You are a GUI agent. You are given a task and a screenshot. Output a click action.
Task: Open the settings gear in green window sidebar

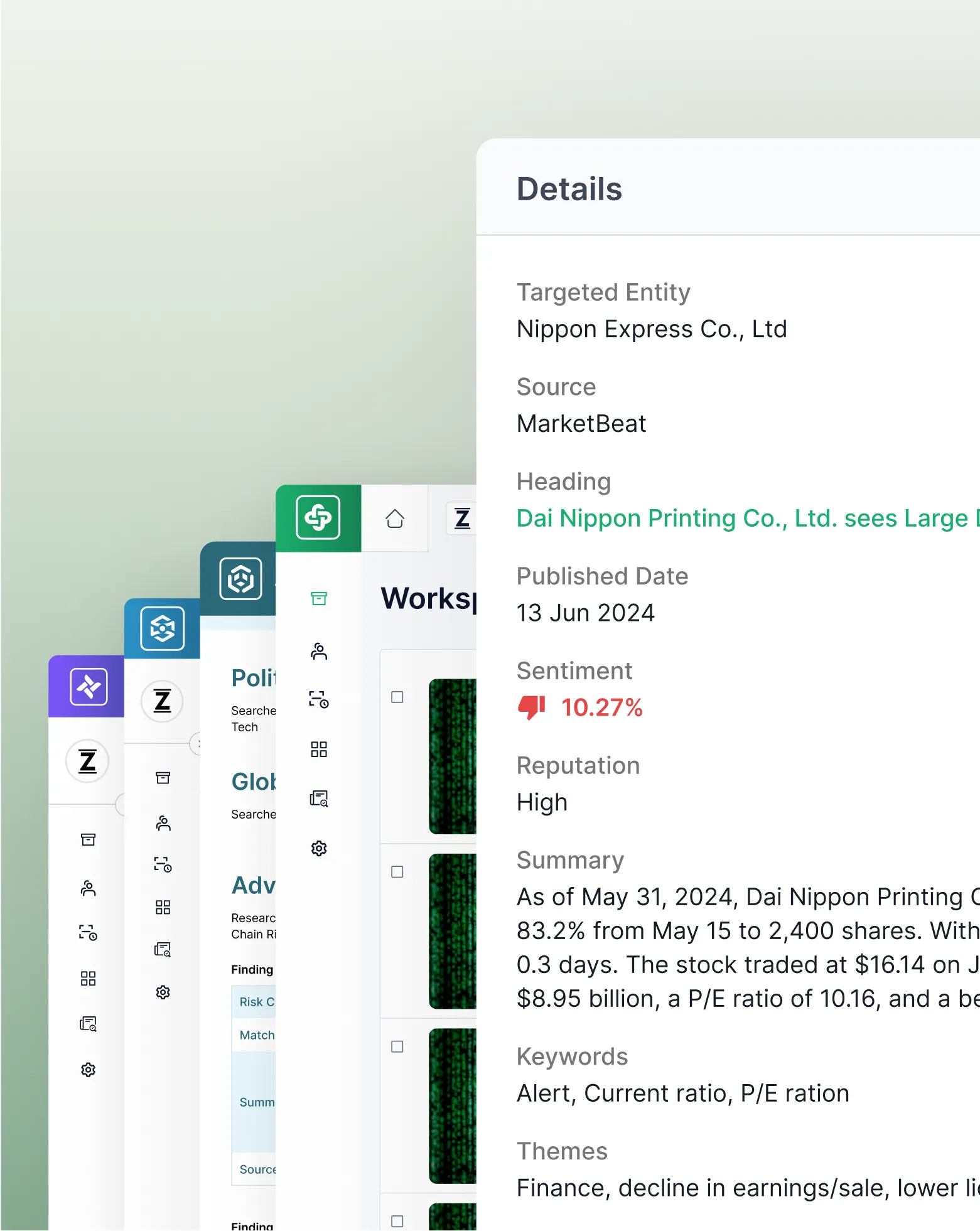pos(319,848)
